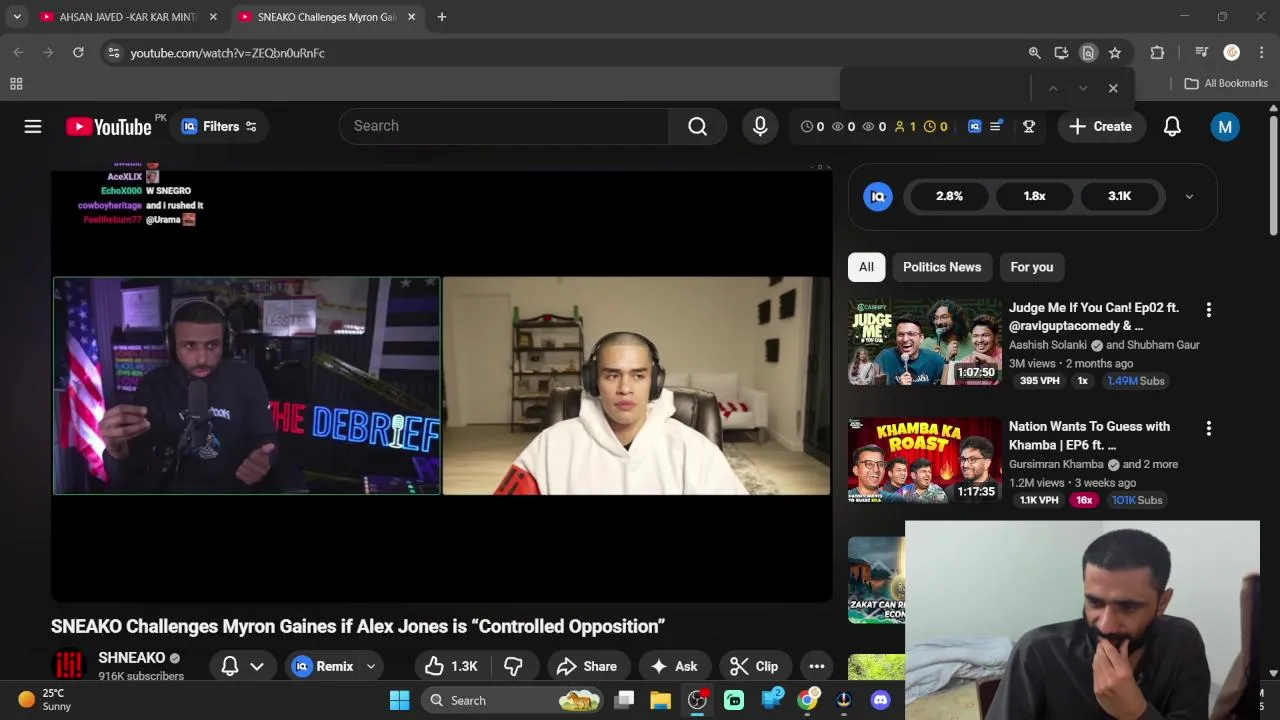Expand the Remix dropdown arrow
The image size is (1280, 720).
(371, 667)
